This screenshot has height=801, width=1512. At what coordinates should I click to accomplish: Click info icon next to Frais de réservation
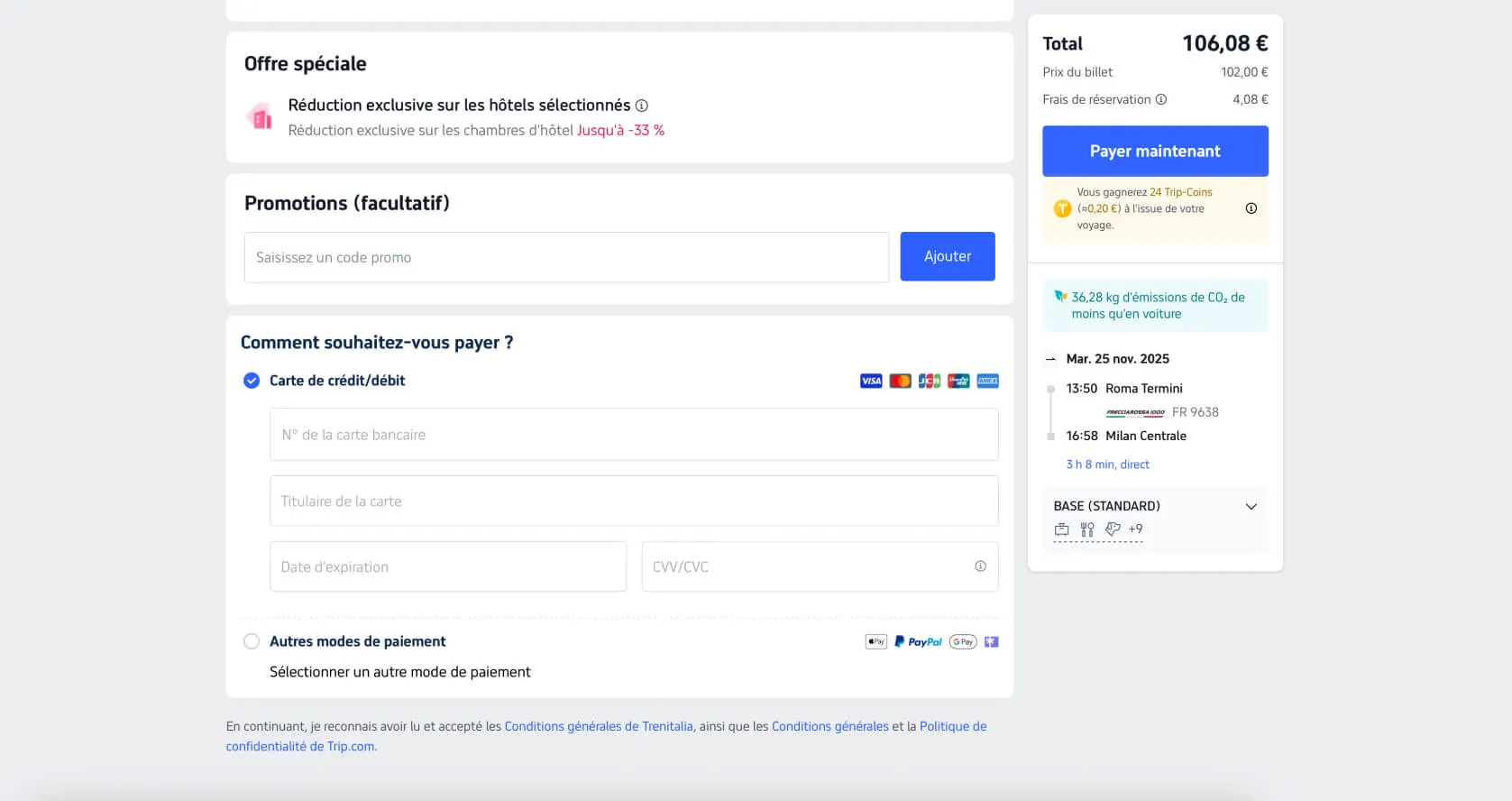coord(1161,99)
